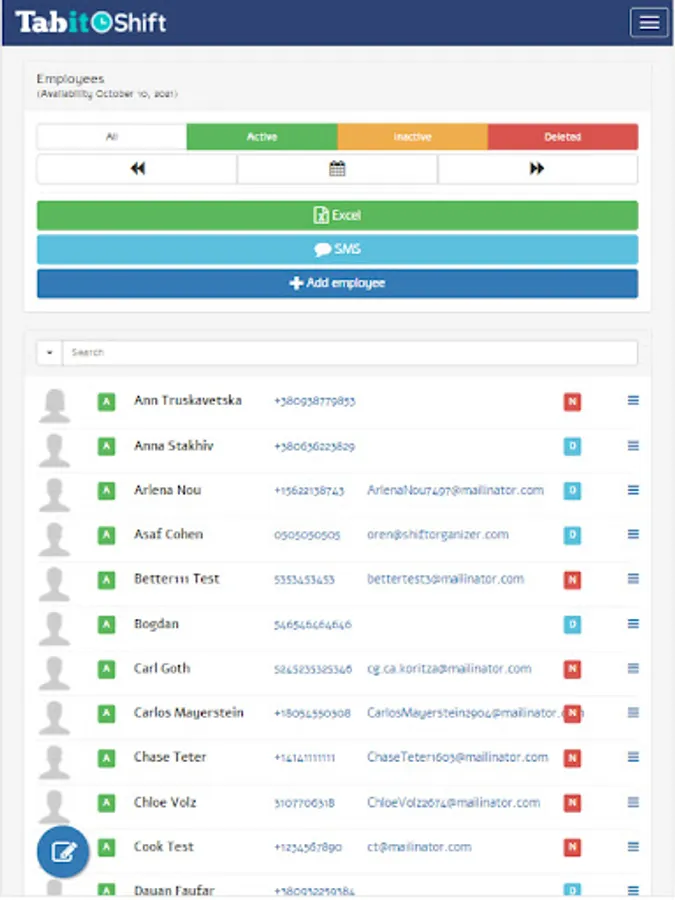Click blue D badge for Arlena Nou
This screenshot has width=675, height=900.
click(572, 491)
